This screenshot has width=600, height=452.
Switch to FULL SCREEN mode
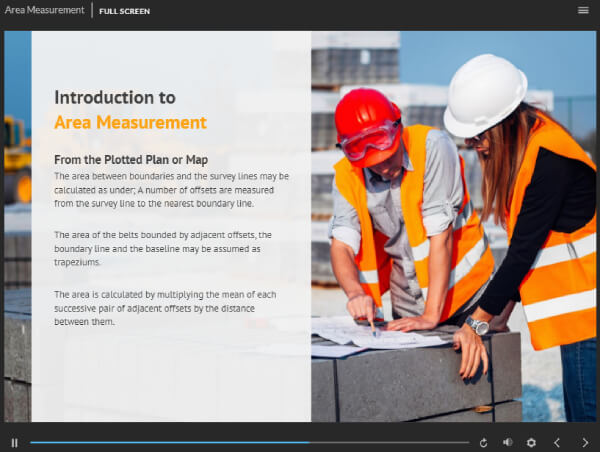125,10
